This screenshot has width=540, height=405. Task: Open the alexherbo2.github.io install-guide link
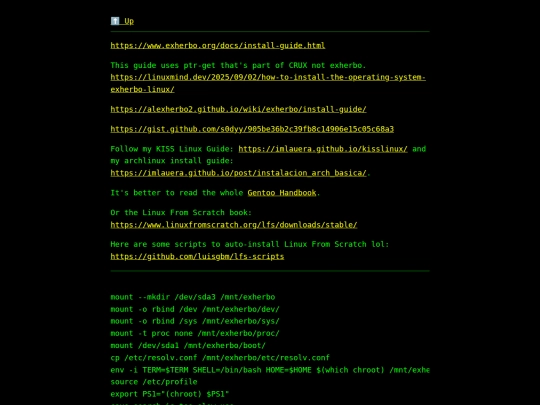point(238,109)
